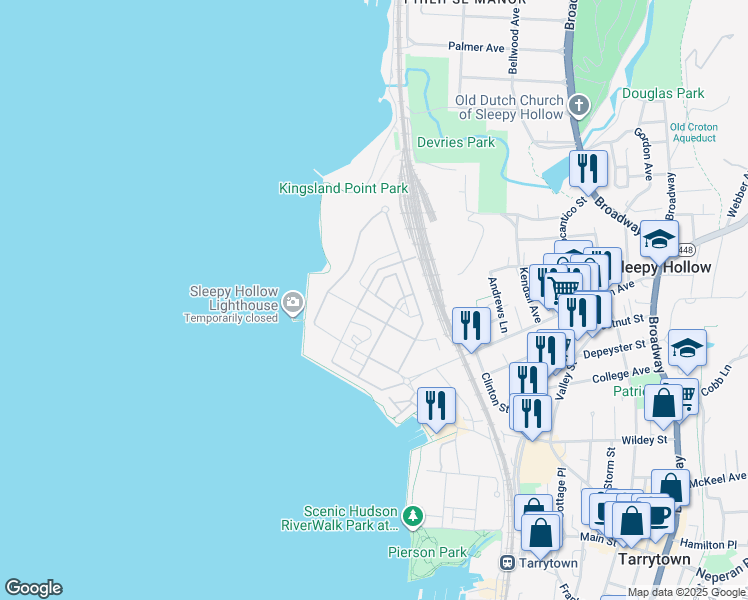This screenshot has width=748, height=600.
Task: Open the shopping cart marker near Kendall Ave
Action: pos(563,289)
